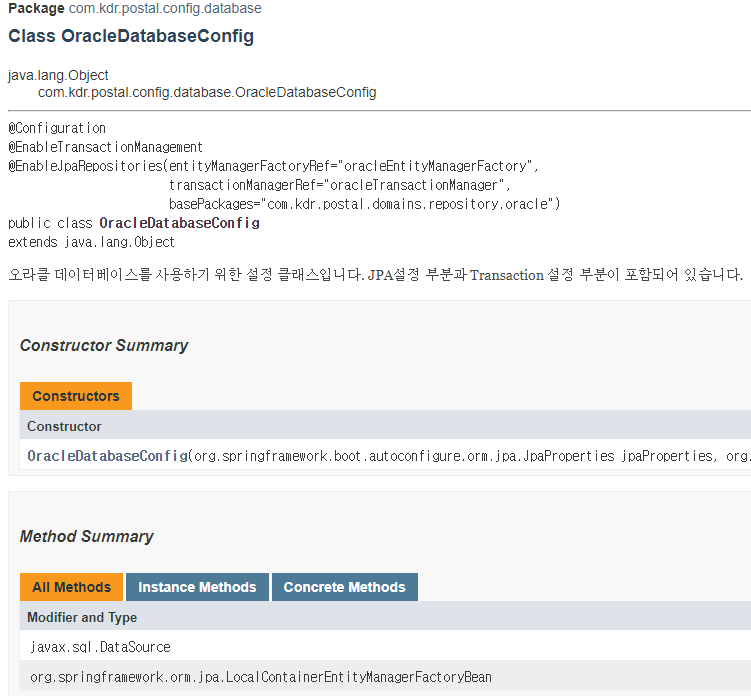Click the java.lang.Object inheritance entry
The height and width of the screenshot is (696, 751).
[58, 75]
